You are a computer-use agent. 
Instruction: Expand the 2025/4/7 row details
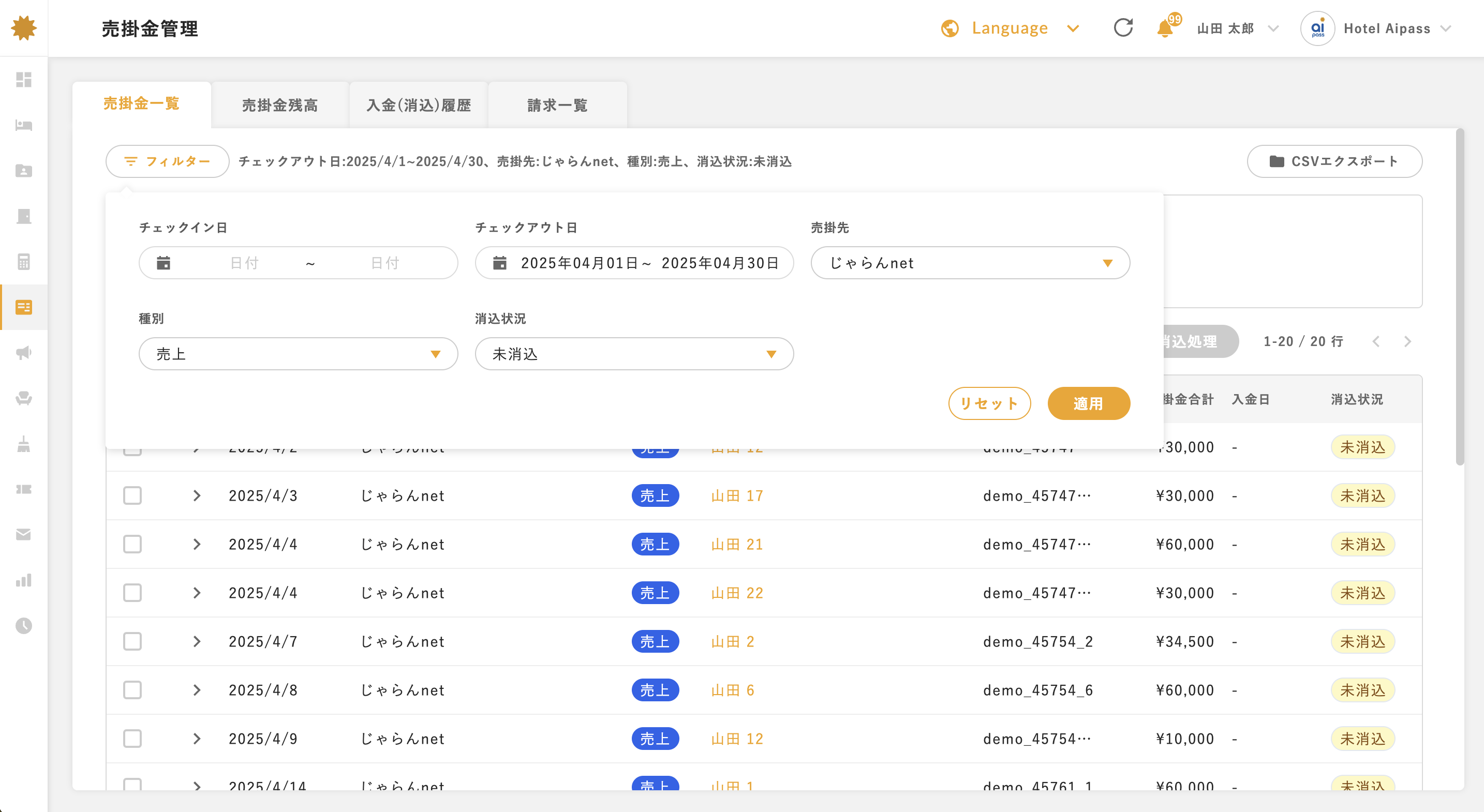(197, 641)
